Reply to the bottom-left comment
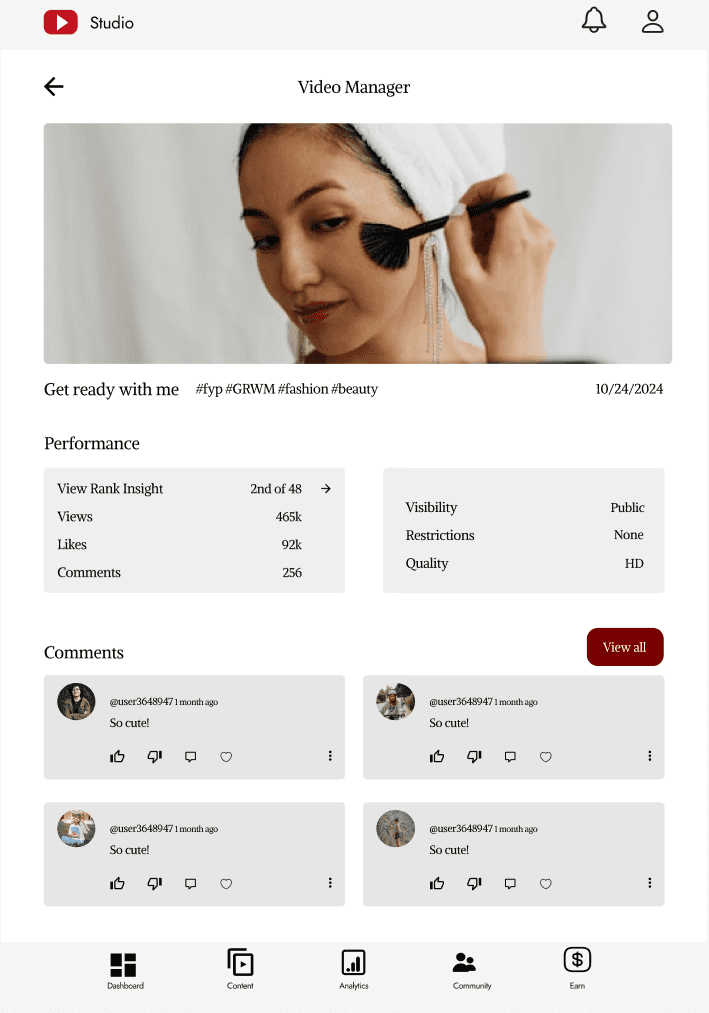Image resolution: width=709 pixels, height=1013 pixels. click(190, 884)
